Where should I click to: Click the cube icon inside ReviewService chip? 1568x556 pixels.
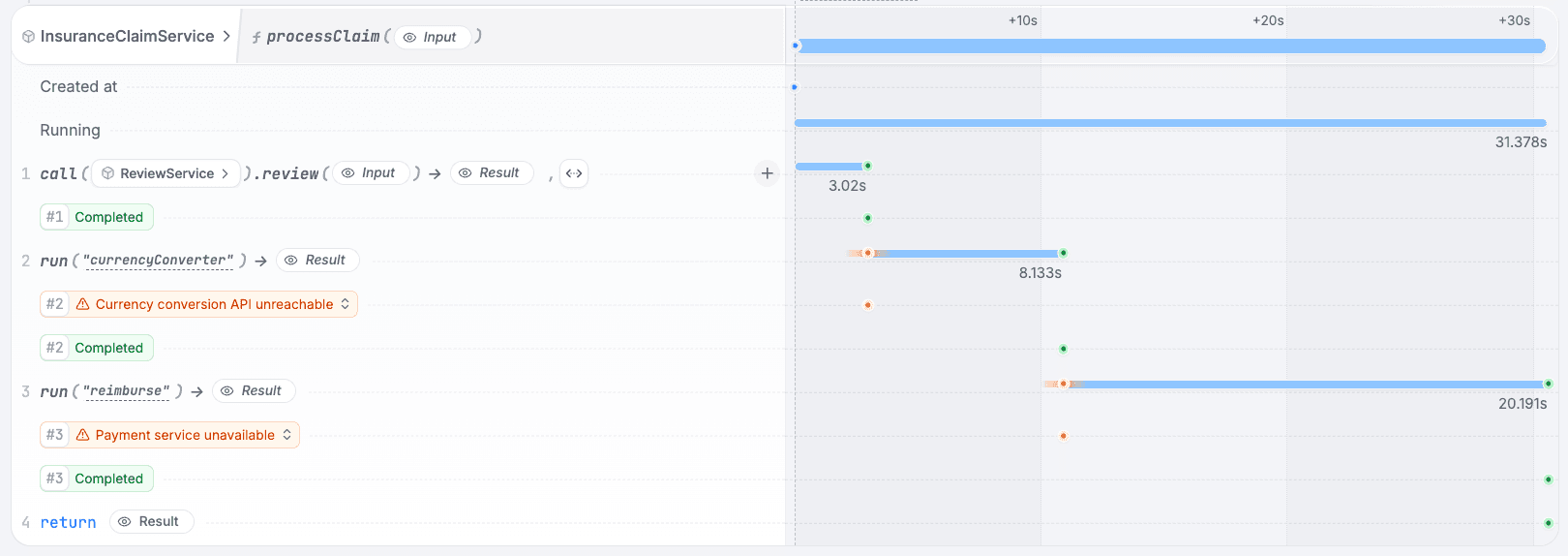tap(107, 173)
